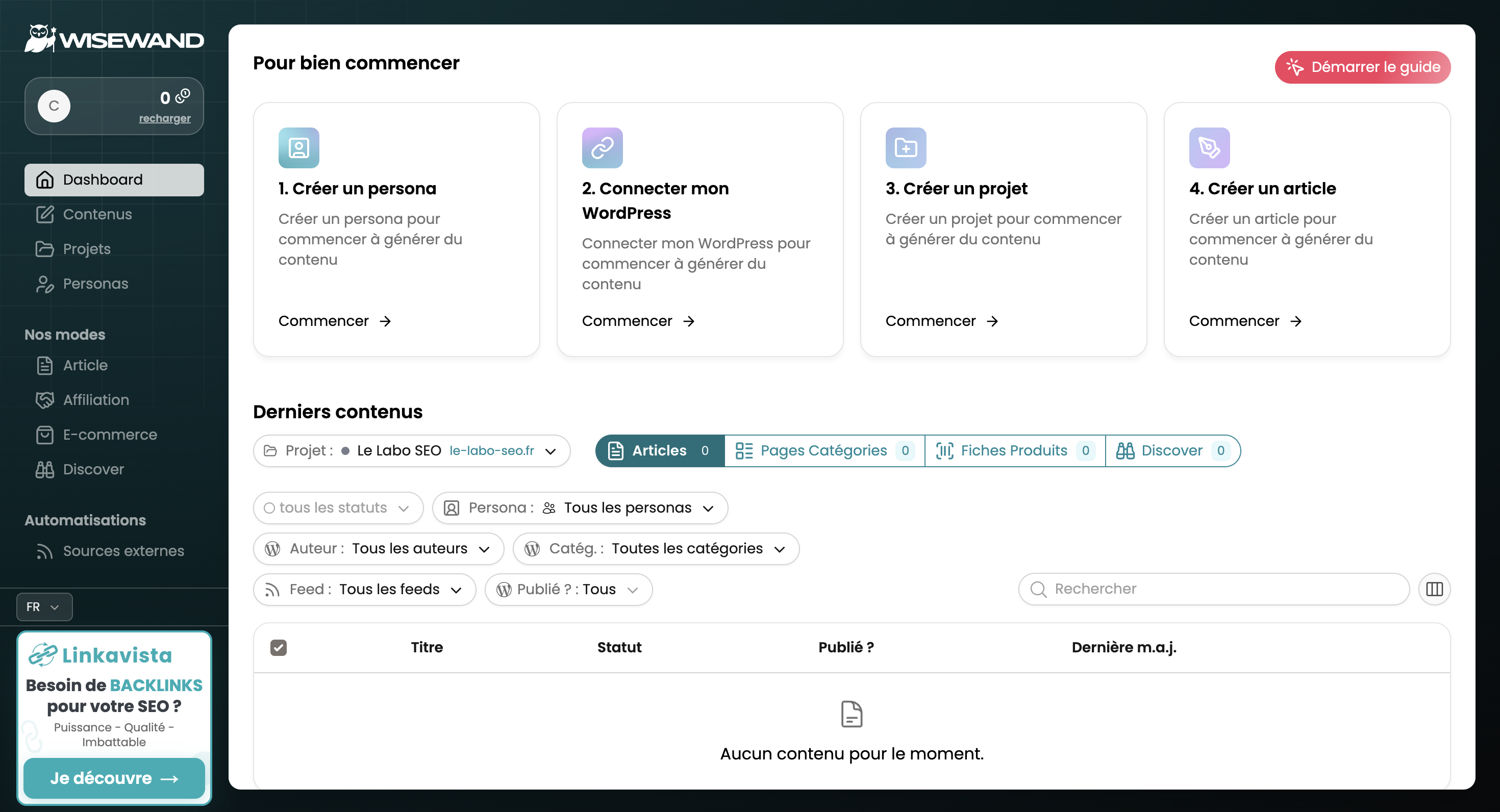This screenshot has height=812, width=1500.
Task: Open the E-commerce mode
Action: [110, 434]
